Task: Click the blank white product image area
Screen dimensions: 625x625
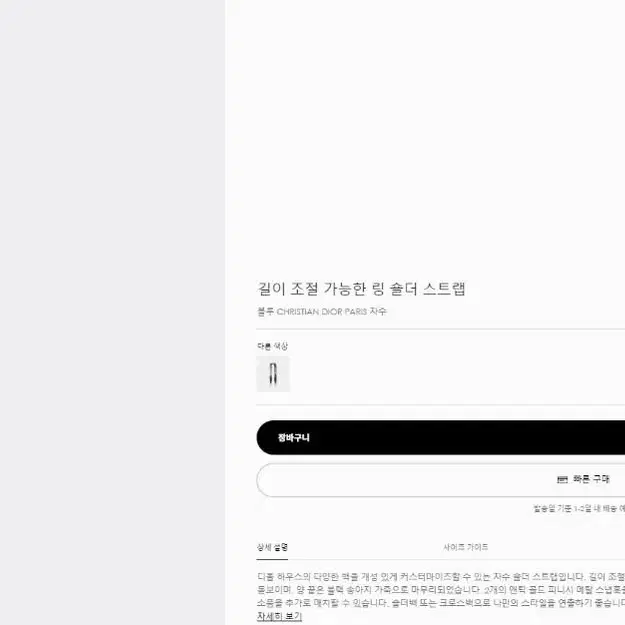Action: click(425, 132)
